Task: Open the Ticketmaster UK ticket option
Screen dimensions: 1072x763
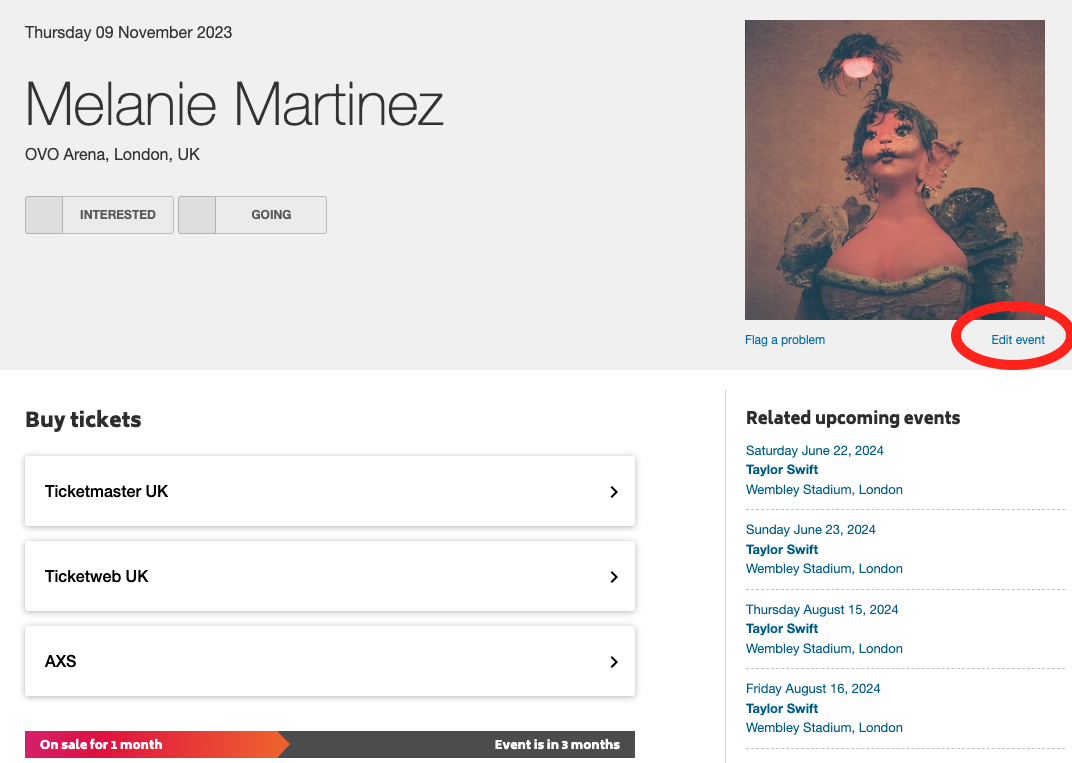Action: click(x=330, y=491)
